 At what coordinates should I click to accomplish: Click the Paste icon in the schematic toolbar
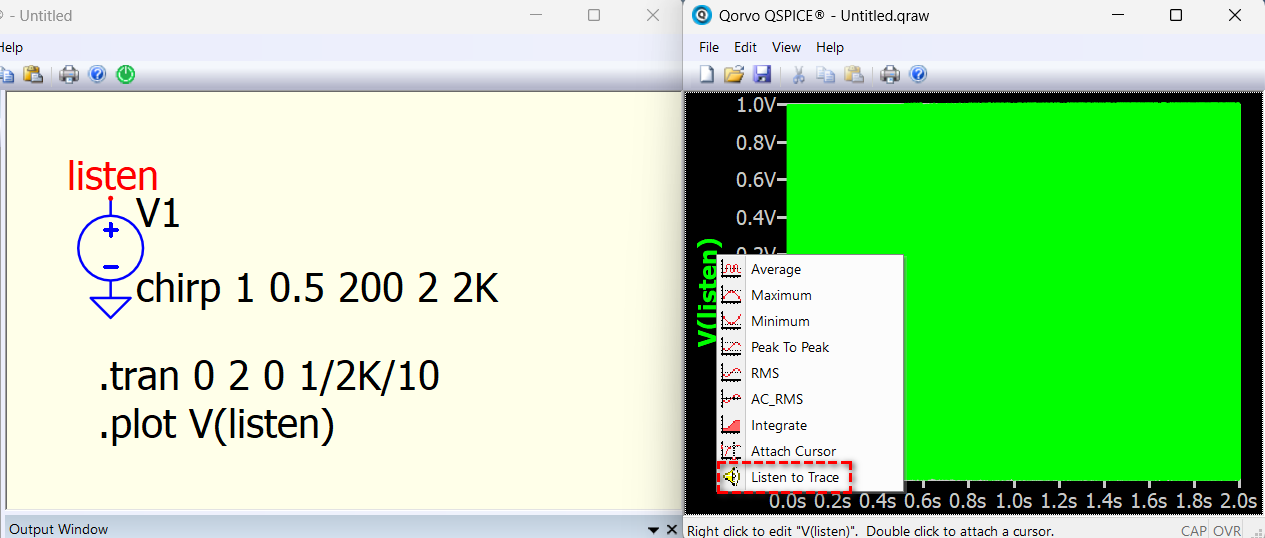(x=33, y=74)
